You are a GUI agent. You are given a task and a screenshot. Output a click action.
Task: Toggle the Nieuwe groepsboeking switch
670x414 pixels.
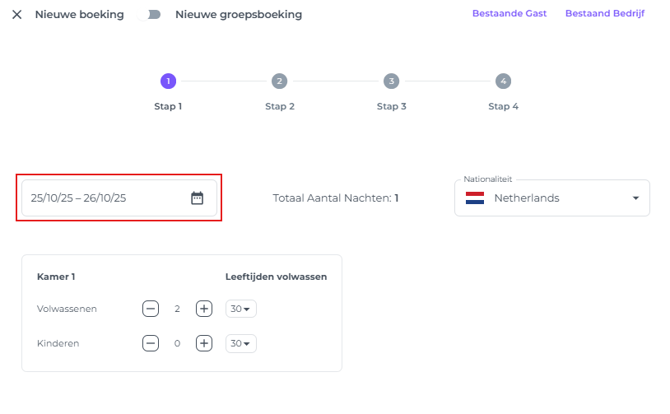tap(154, 15)
